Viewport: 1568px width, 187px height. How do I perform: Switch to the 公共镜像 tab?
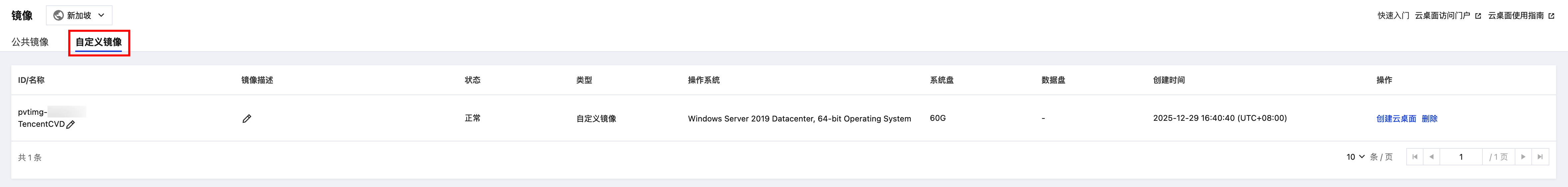pyautogui.click(x=30, y=42)
